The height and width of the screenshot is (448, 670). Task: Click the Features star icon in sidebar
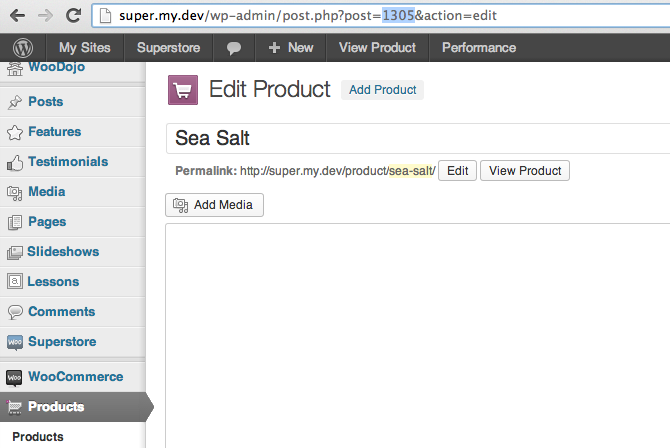pyautogui.click(x=15, y=132)
